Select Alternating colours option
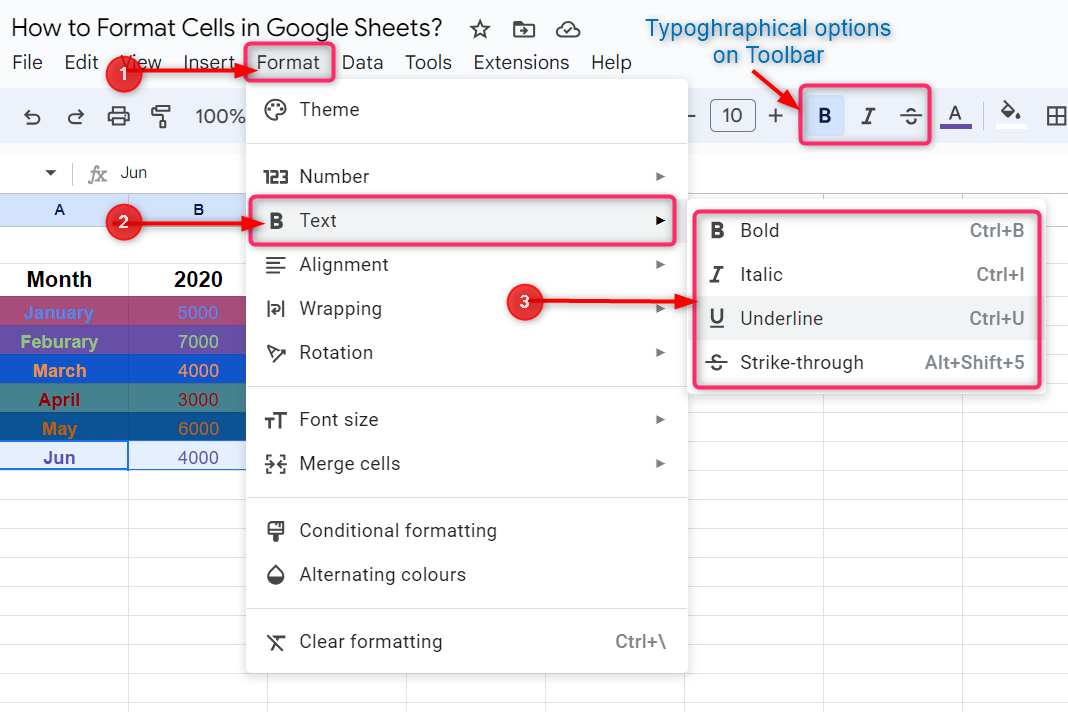 [467, 575]
